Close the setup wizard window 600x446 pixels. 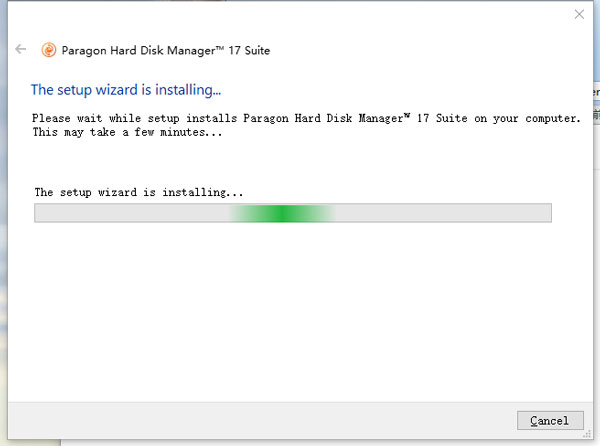pos(579,14)
